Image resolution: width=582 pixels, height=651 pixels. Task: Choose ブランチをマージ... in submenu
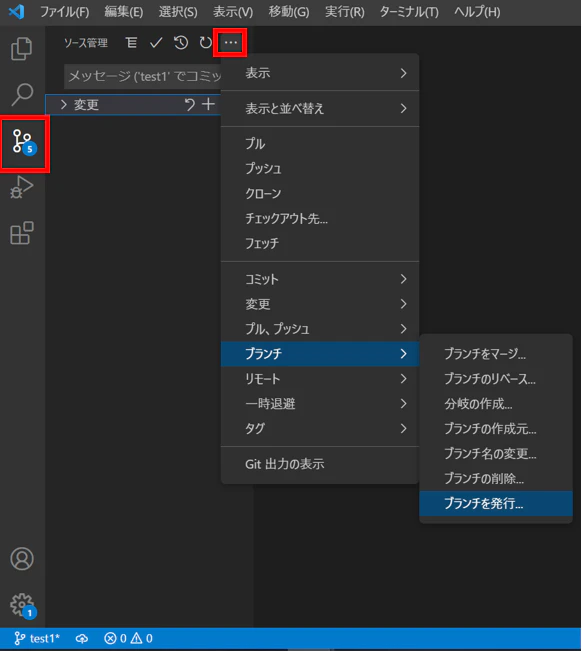pos(496,354)
